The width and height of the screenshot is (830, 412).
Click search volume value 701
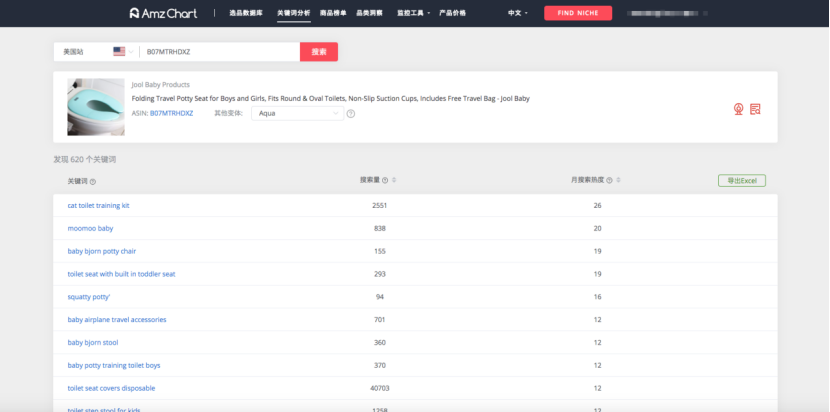tap(380, 319)
